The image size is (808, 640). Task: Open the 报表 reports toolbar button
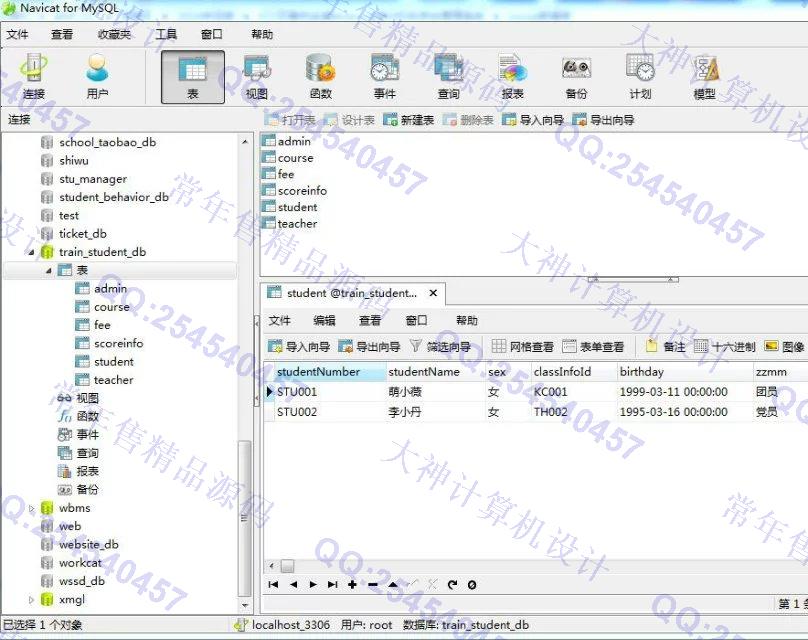pos(512,77)
